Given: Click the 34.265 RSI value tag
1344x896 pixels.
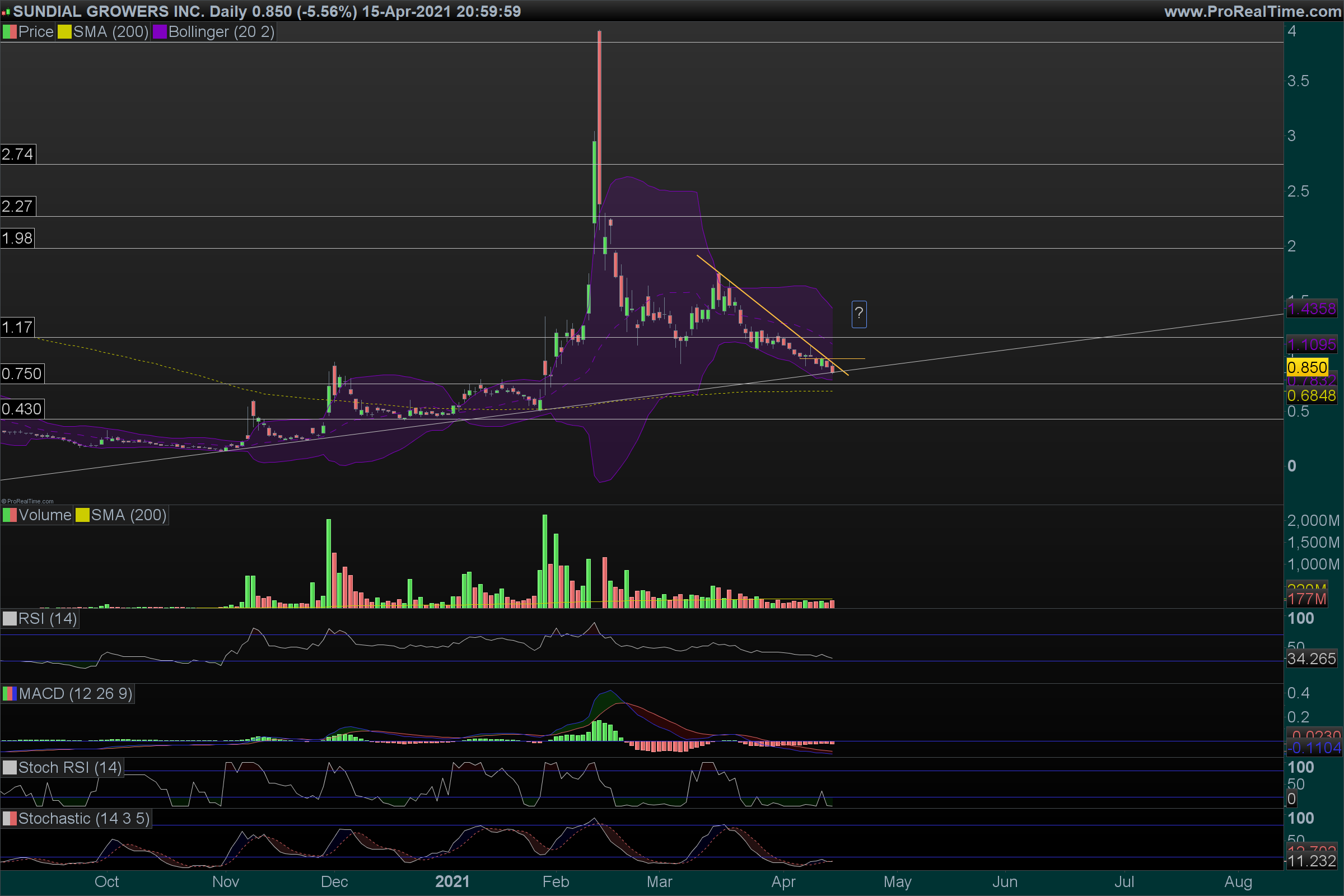Looking at the screenshot, I should click(x=1311, y=659).
